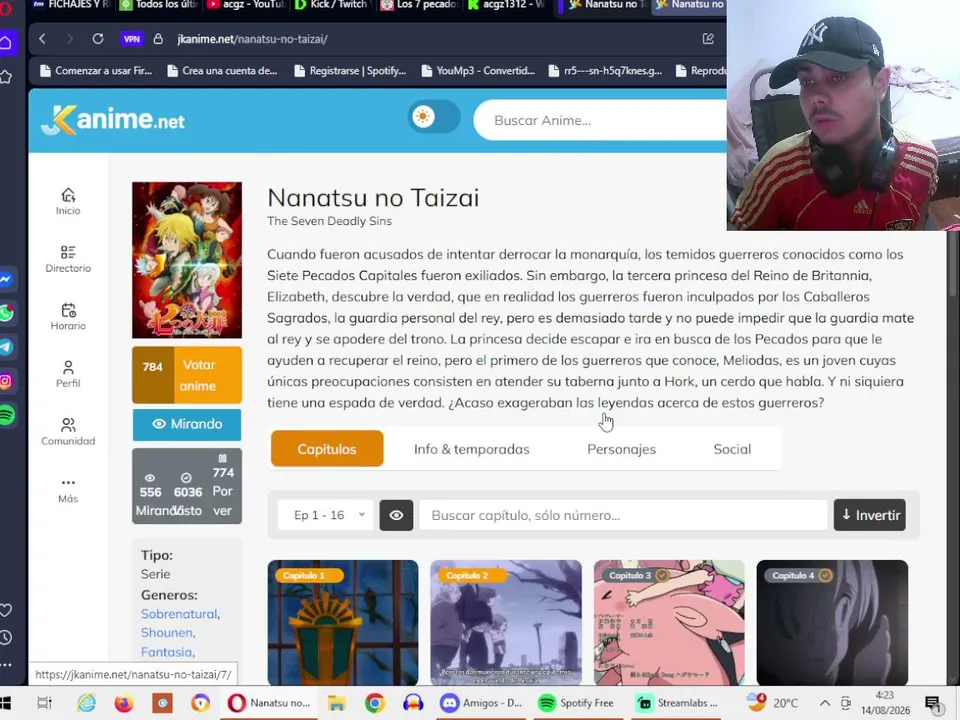Click the Task View taskbar button

pos(45,703)
